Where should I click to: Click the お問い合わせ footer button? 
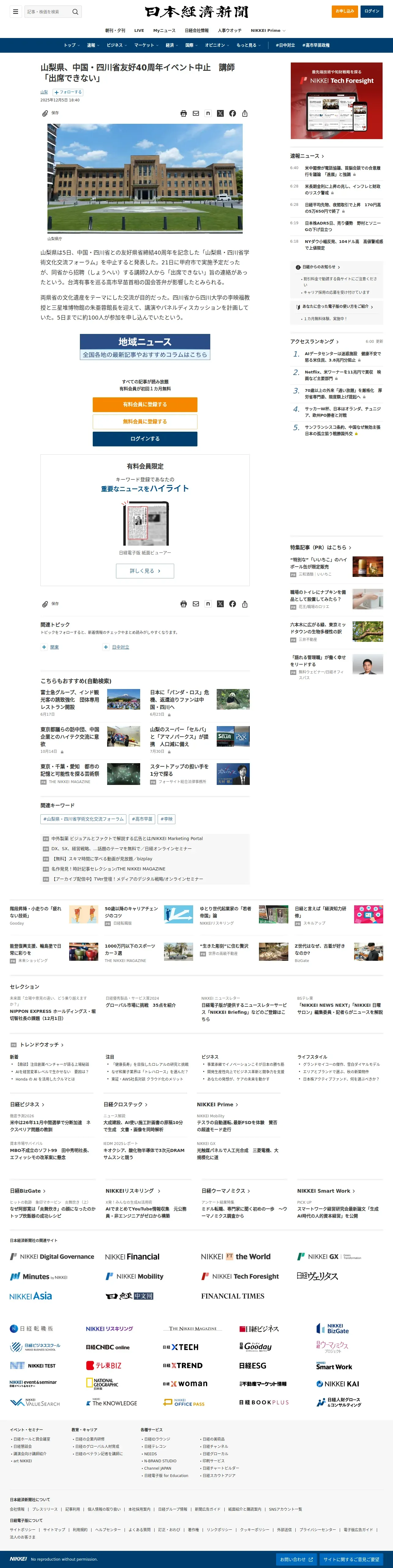click(296, 1559)
